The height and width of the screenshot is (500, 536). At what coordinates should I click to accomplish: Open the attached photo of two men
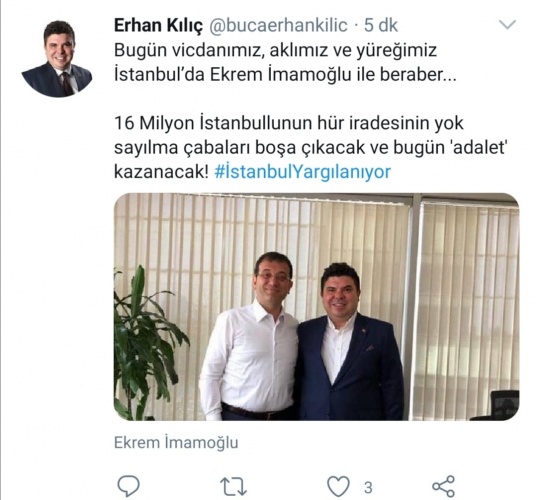pyautogui.click(x=317, y=307)
